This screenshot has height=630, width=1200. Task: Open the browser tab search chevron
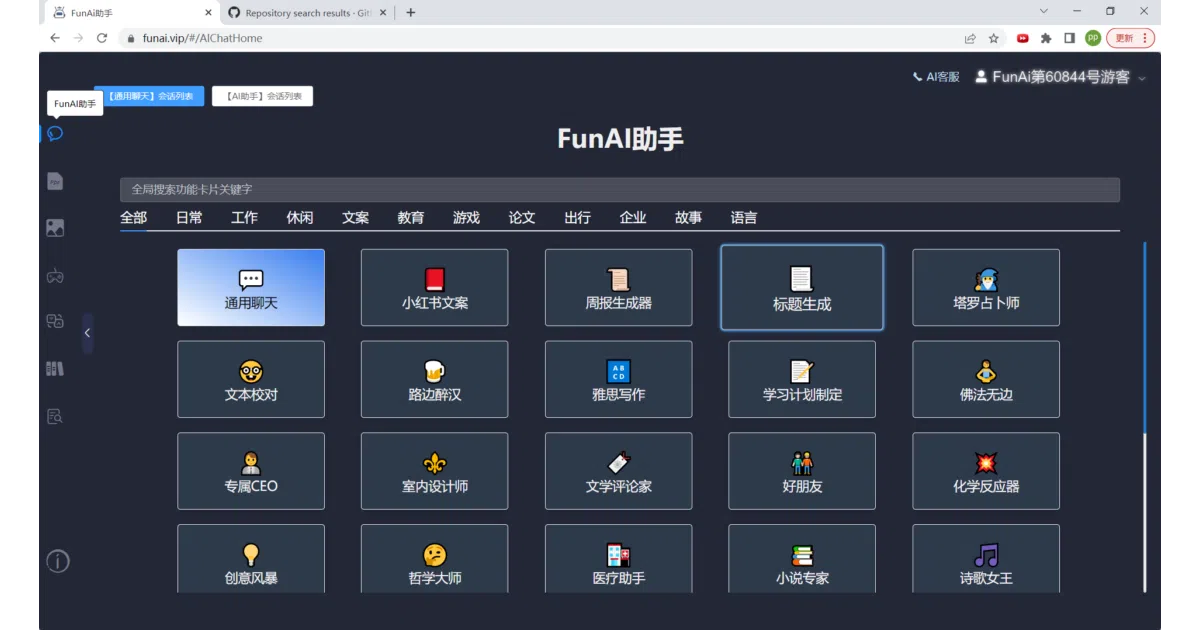pyautogui.click(x=1044, y=11)
